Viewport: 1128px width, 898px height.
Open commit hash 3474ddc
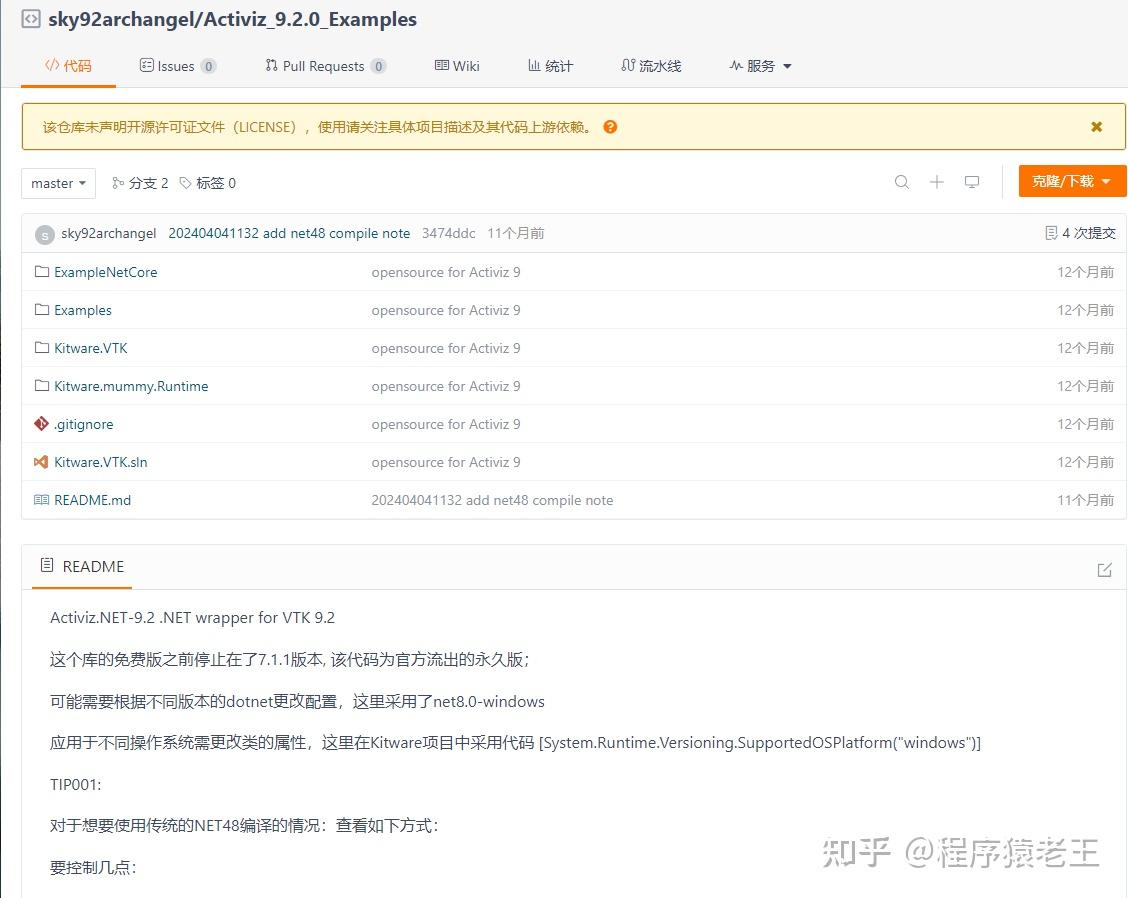pyautogui.click(x=448, y=233)
